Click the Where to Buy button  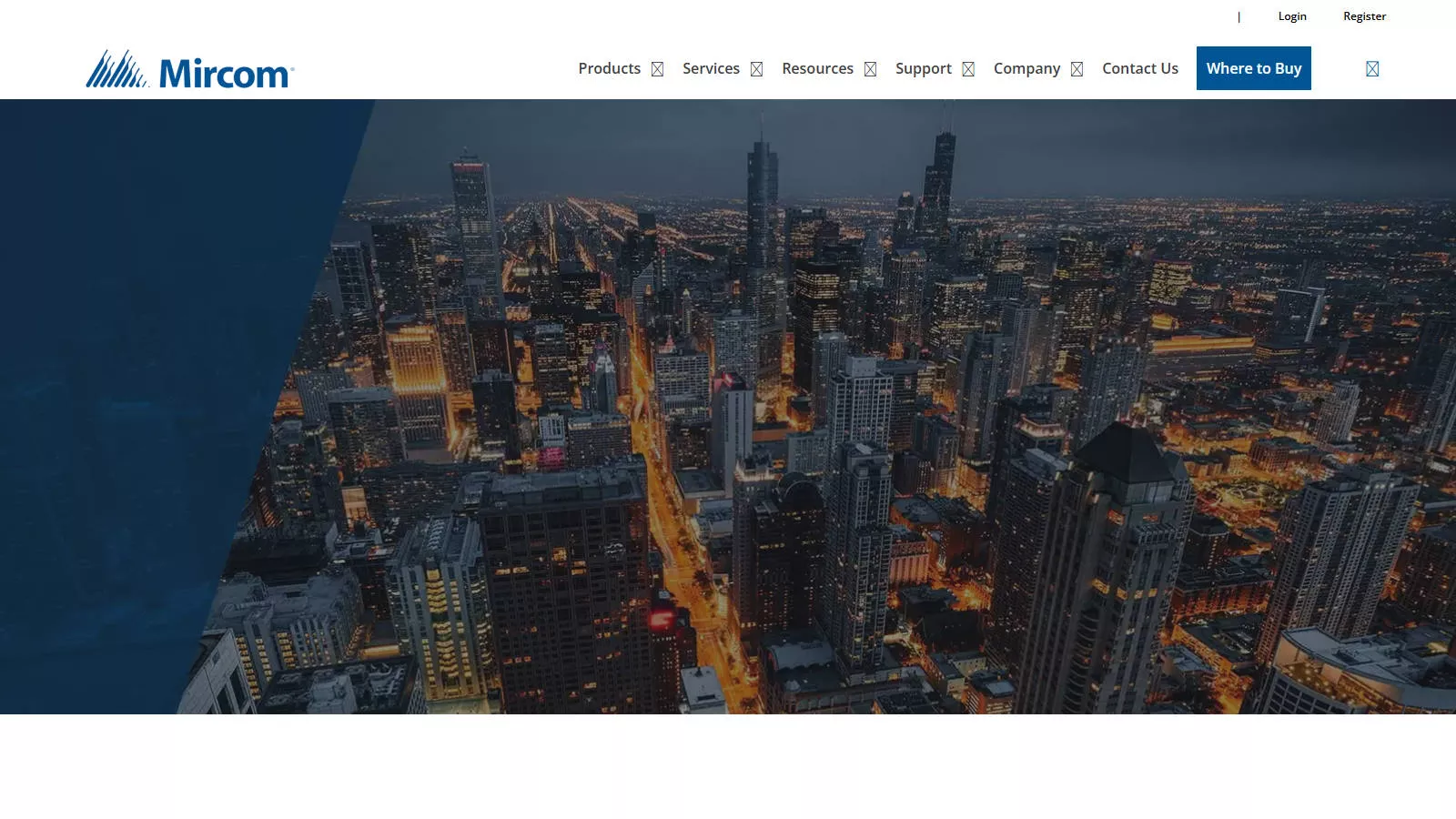1254,68
